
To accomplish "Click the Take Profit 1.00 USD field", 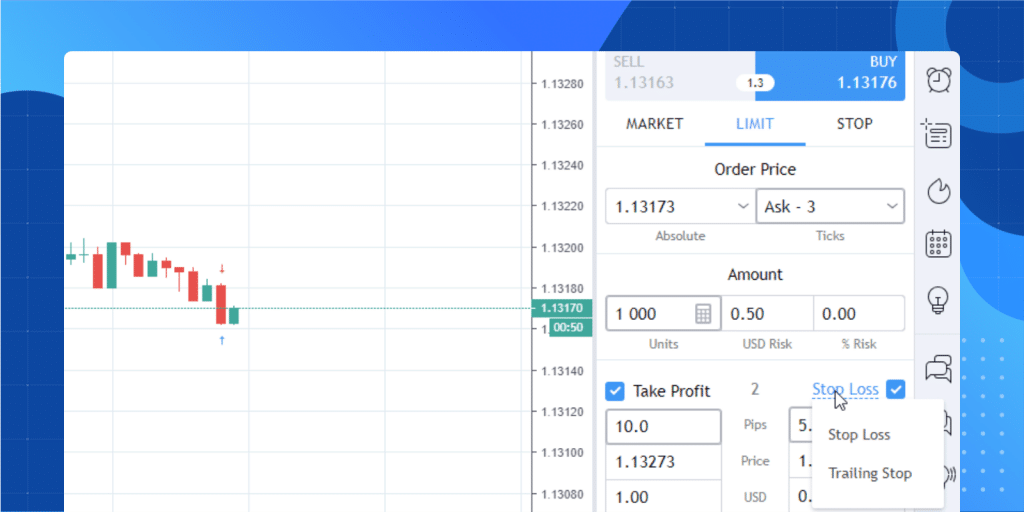I will 664,498.
